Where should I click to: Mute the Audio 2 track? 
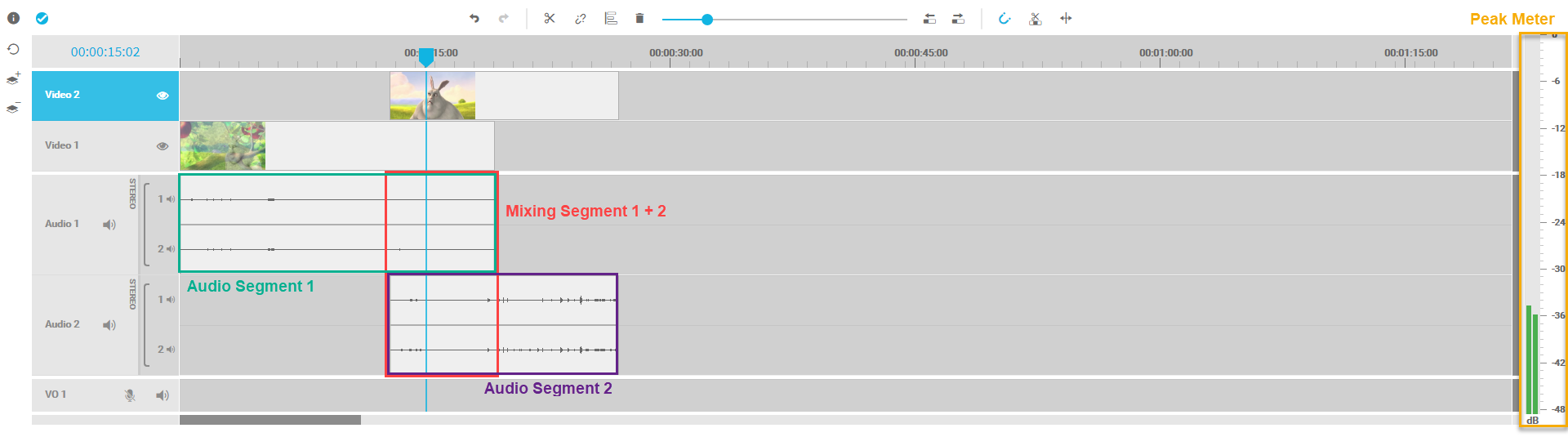pyautogui.click(x=109, y=325)
